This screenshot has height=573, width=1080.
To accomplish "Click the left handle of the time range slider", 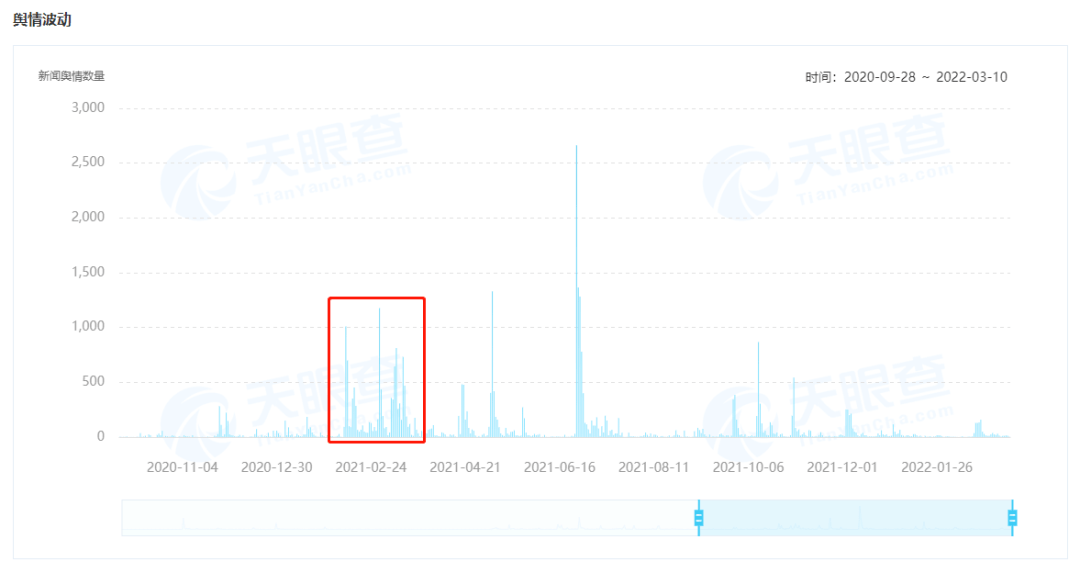I will point(698,518).
